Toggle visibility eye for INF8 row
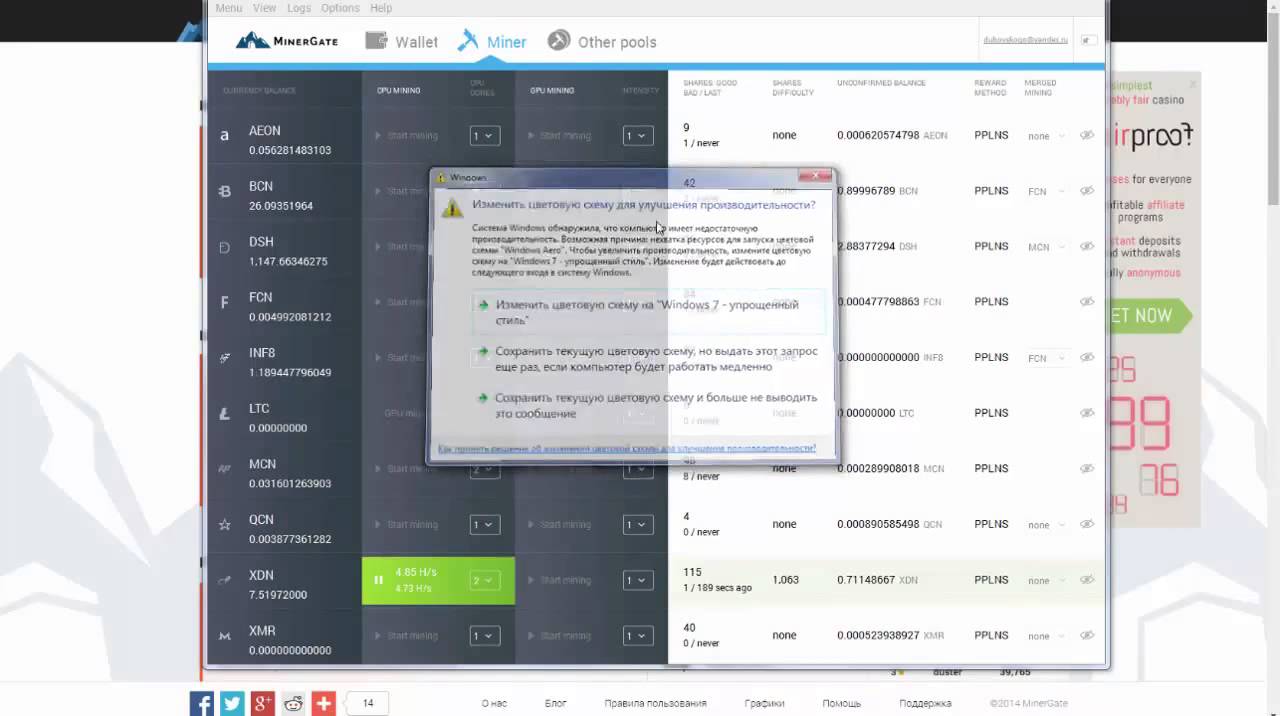1280x716 pixels. 1087,357
